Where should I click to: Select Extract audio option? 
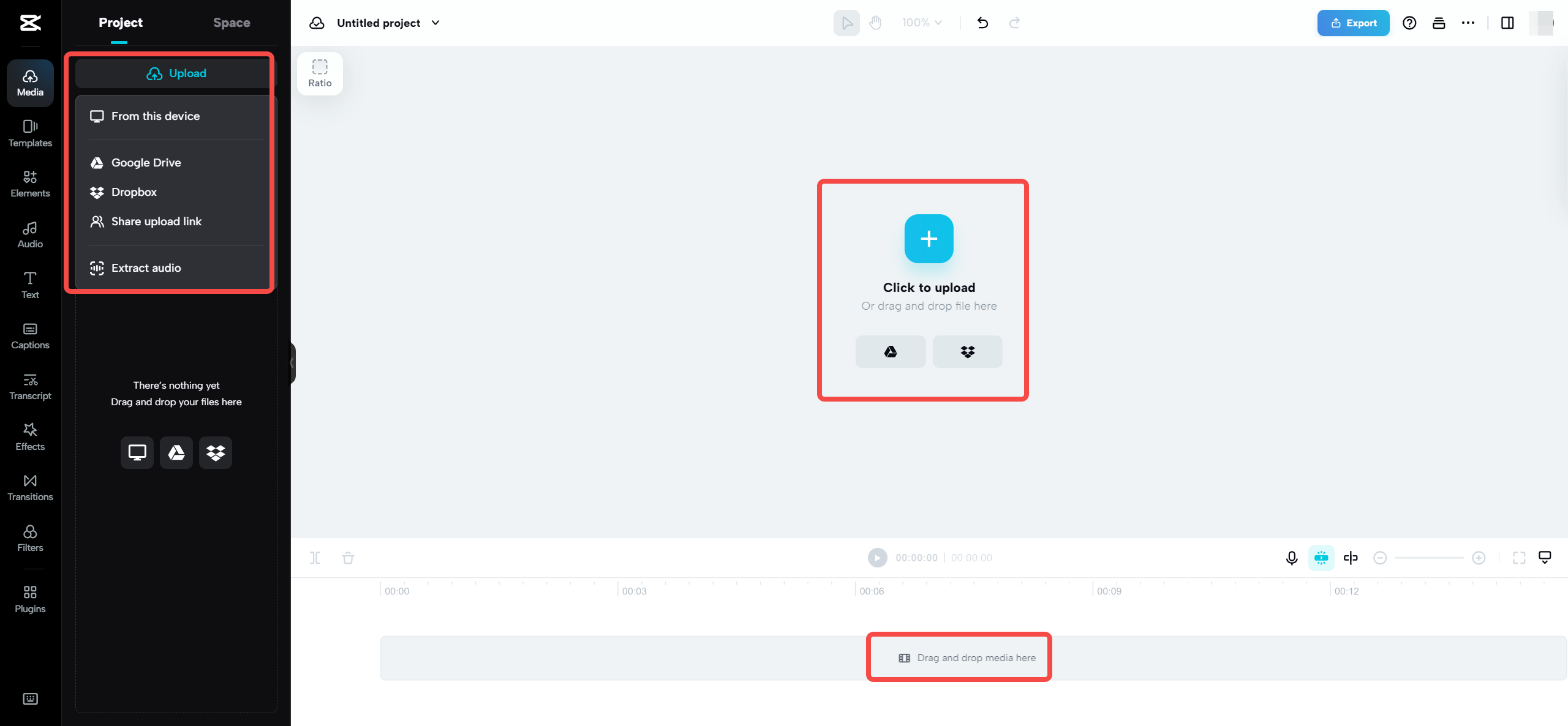(146, 268)
